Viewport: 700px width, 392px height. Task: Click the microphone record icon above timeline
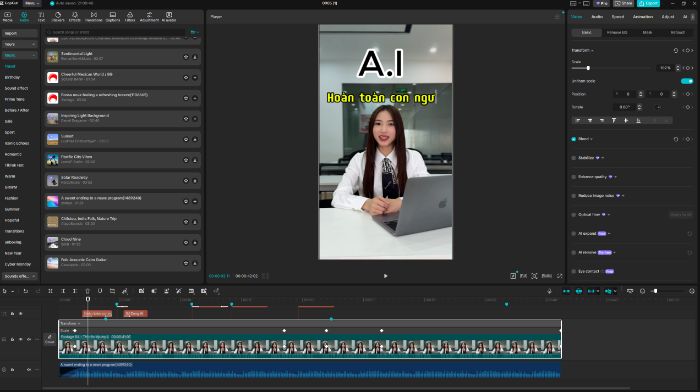pyautogui.click(x=550, y=291)
